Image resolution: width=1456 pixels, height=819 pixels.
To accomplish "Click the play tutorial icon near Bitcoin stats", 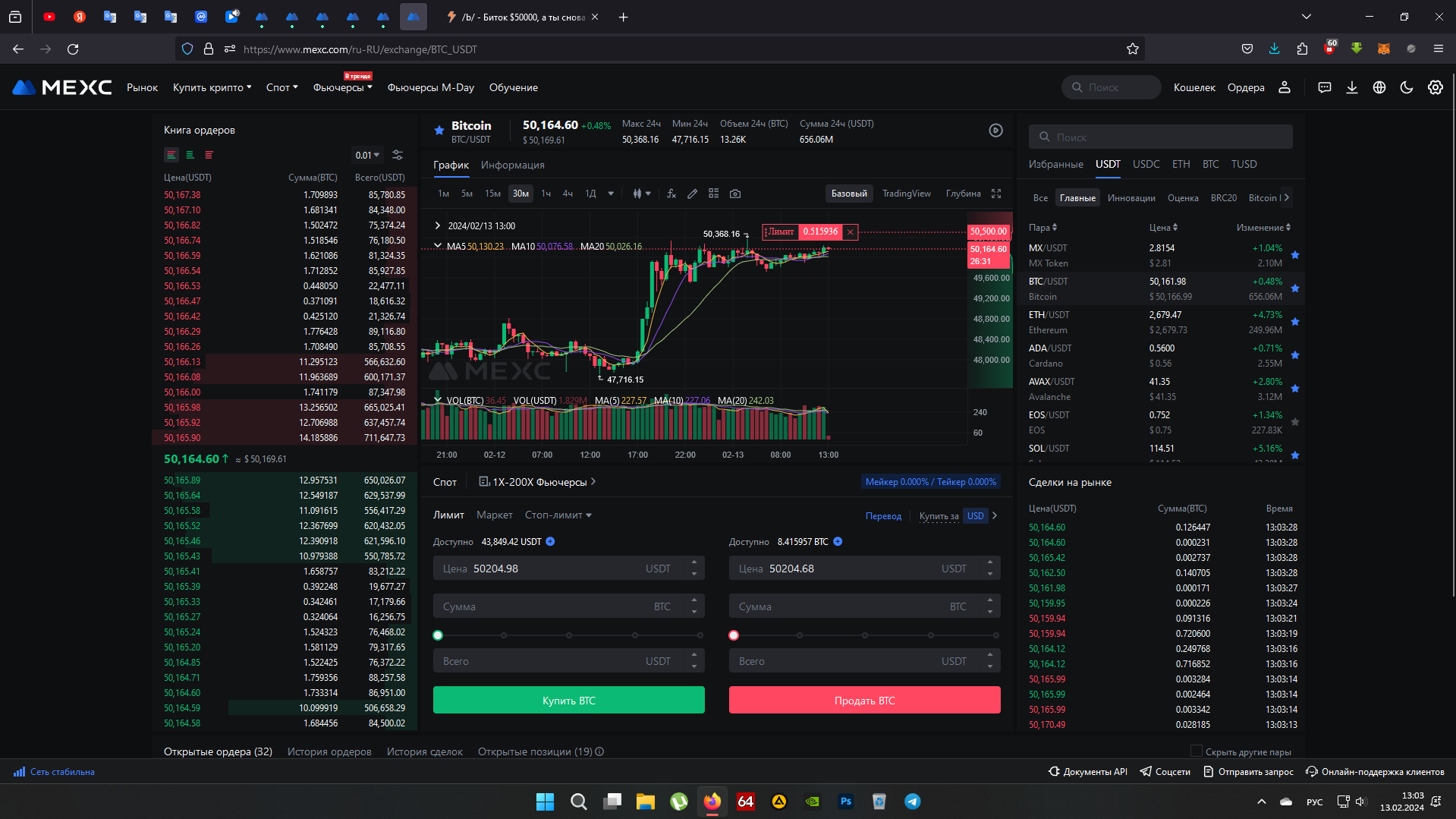I will (x=996, y=131).
